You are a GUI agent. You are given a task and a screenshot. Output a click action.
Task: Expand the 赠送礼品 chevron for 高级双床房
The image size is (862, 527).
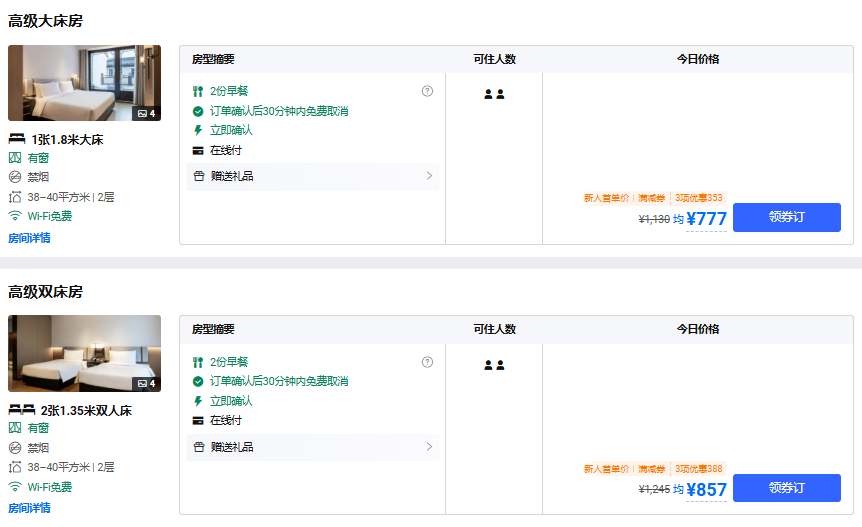pyautogui.click(x=429, y=447)
